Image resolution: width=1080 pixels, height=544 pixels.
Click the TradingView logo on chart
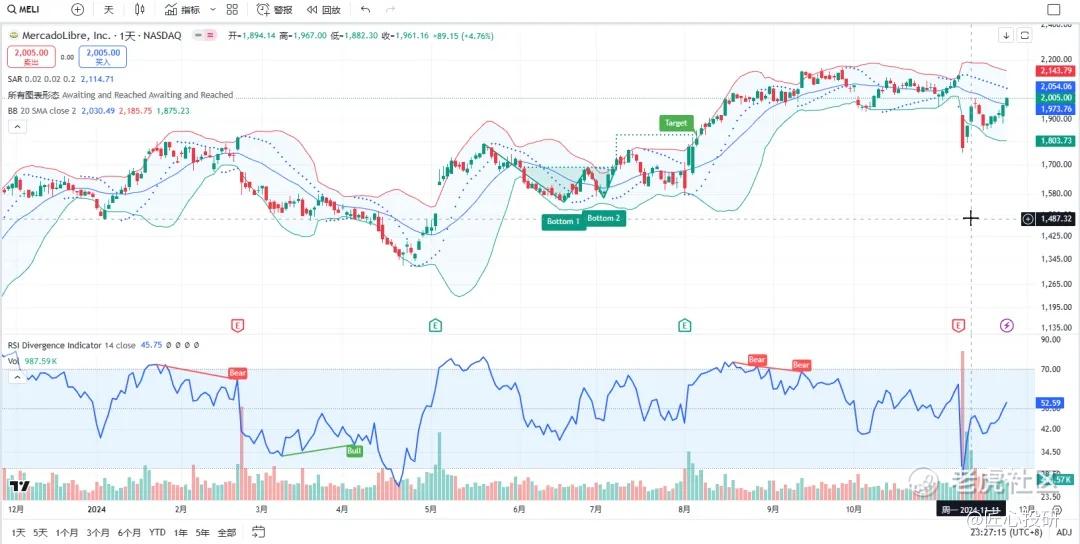[x=19, y=485]
